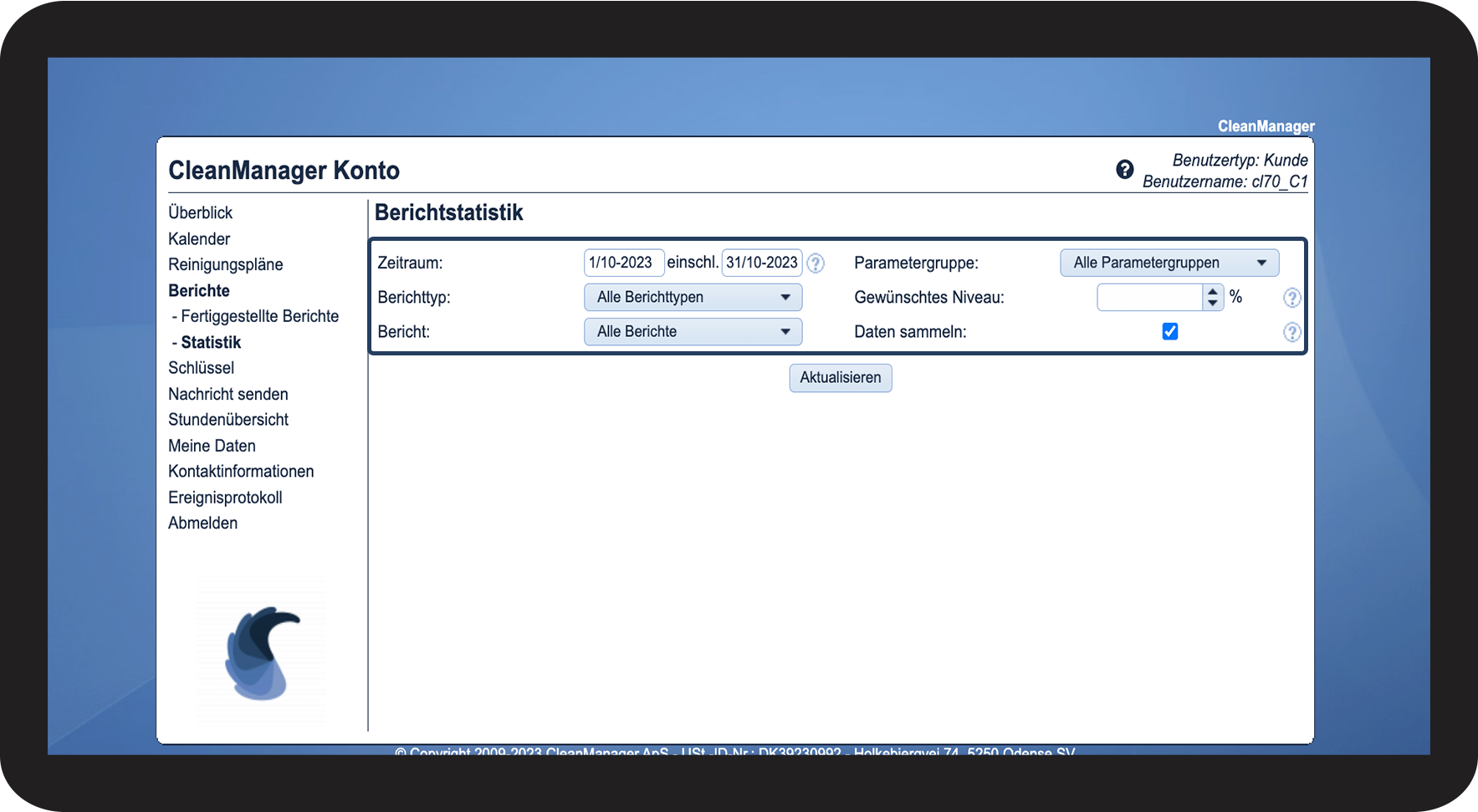The height and width of the screenshot is (812, 1478).
Task: Click the Zeitraum start date field
Action: 623,263
